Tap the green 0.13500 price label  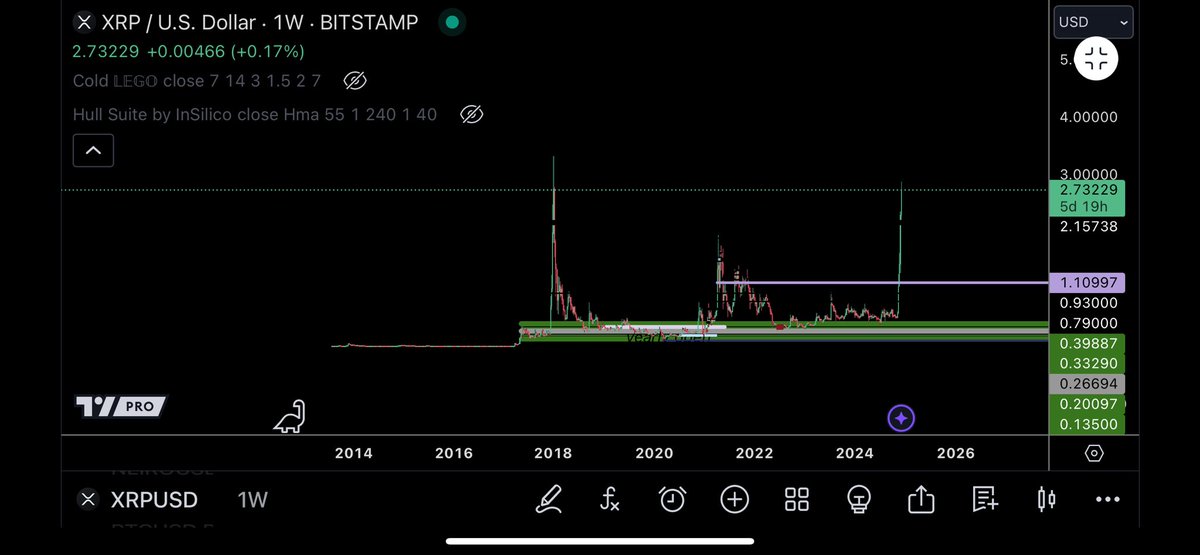pos(1087,424)
